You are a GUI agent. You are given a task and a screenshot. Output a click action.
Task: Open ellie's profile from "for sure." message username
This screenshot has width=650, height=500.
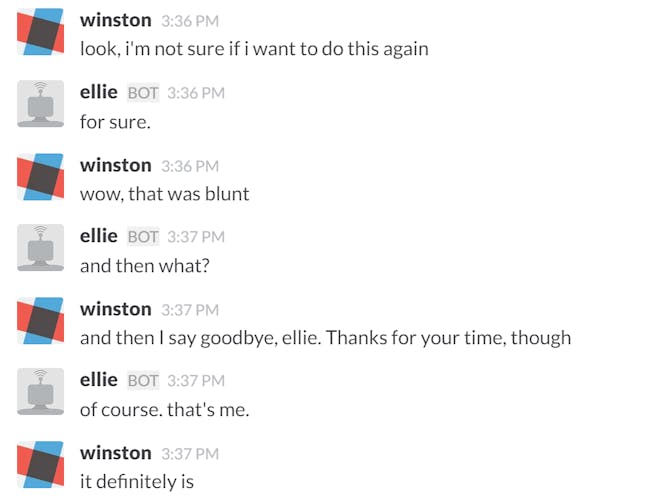point(99,92)
